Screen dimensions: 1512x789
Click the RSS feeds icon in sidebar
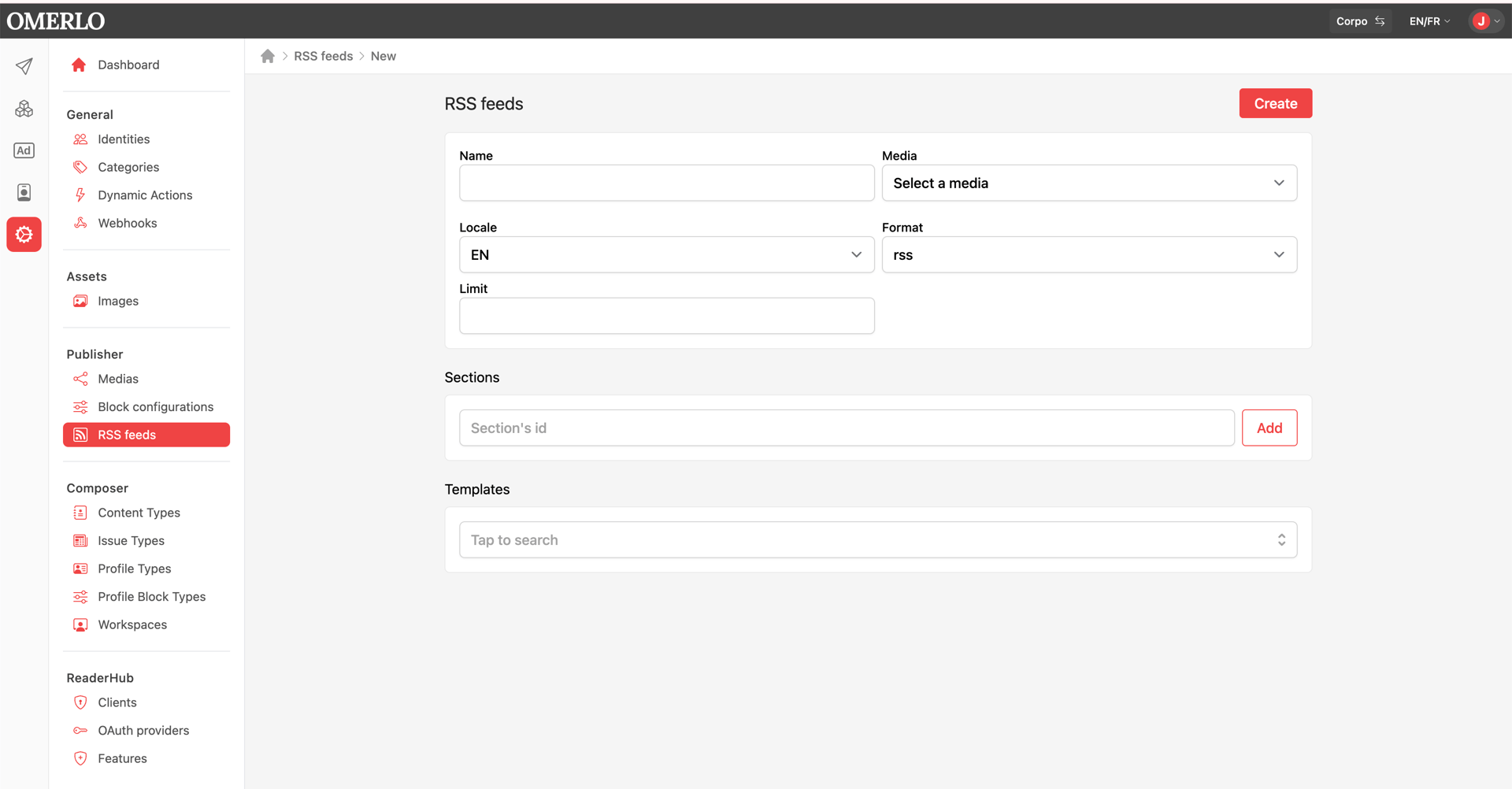80,435
